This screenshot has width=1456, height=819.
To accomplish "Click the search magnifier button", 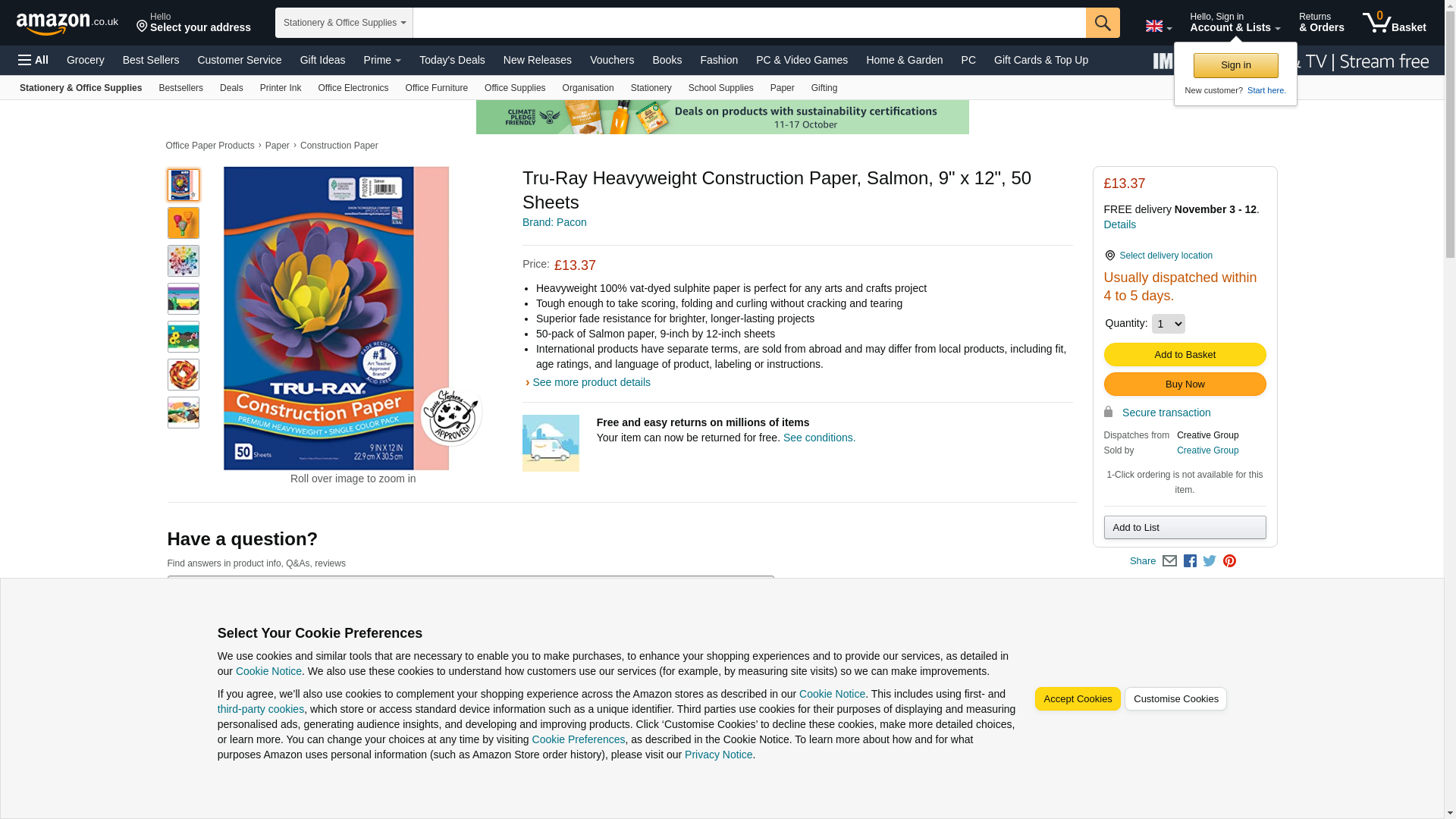I will 1103,23.
